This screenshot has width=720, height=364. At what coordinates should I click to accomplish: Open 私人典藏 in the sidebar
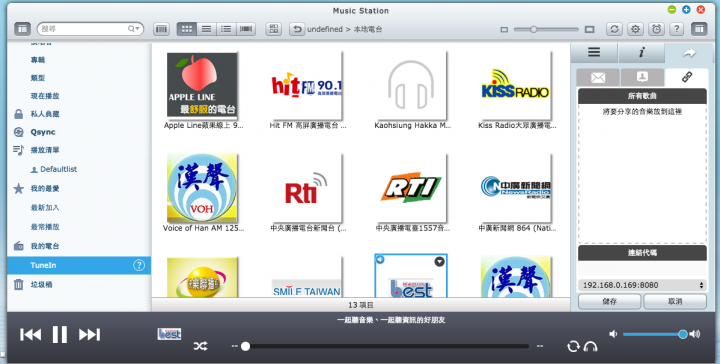[x=45, y=114]
